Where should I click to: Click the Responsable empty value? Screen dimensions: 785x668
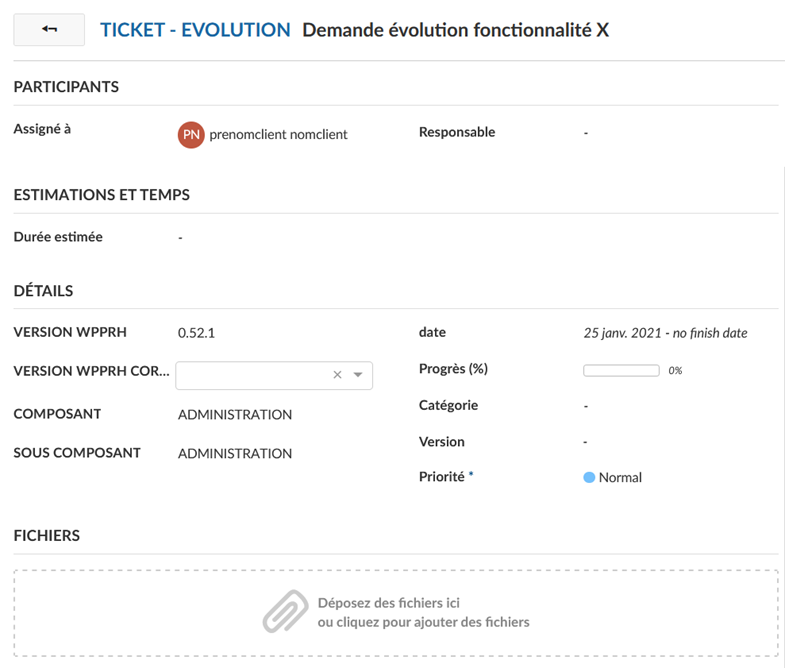pyautogui.click(x=586, y=133)
